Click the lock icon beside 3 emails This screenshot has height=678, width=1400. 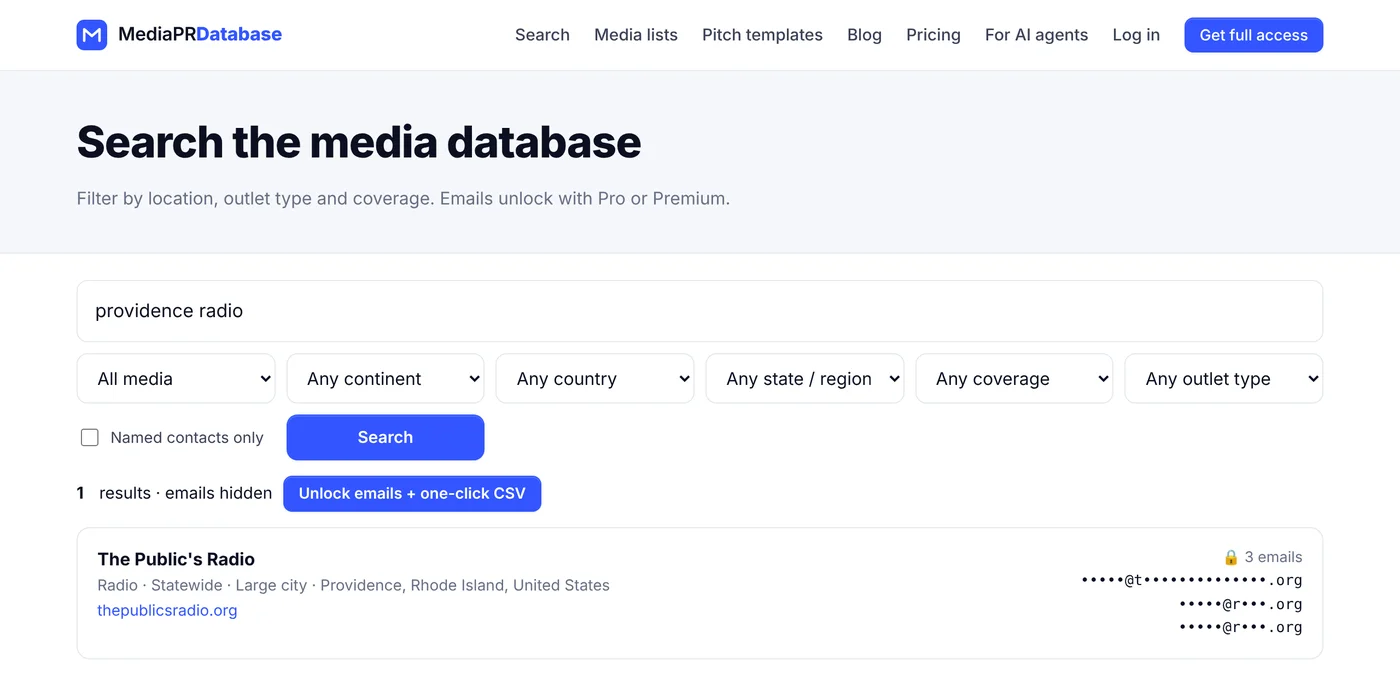pos(1231,557)
